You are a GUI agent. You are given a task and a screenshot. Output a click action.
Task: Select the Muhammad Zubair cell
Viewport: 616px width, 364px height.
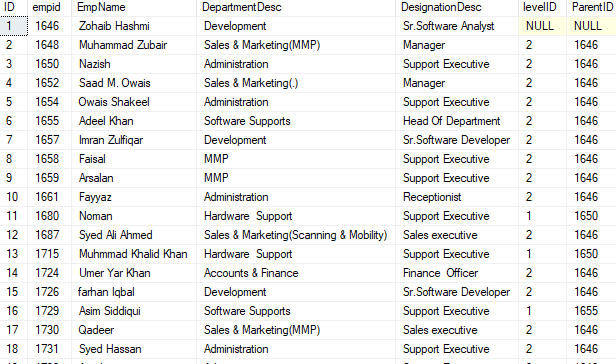point(134,45)
